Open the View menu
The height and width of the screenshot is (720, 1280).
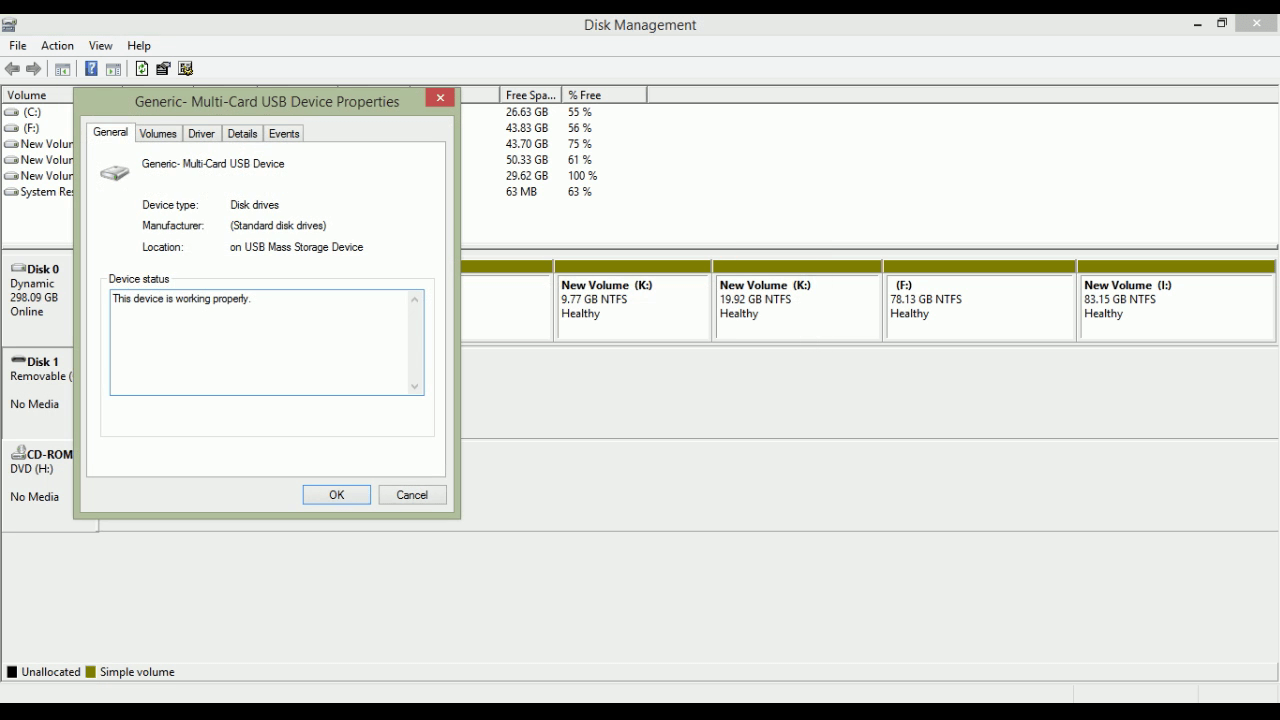click(100, 46)
